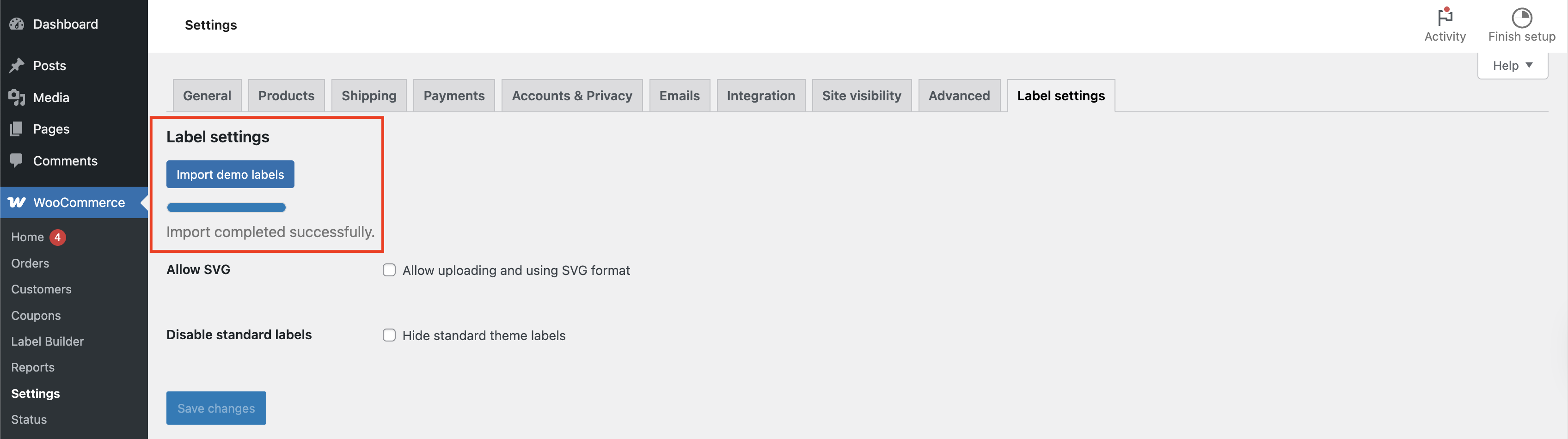Go to the Payments tab

coord(454,96)
